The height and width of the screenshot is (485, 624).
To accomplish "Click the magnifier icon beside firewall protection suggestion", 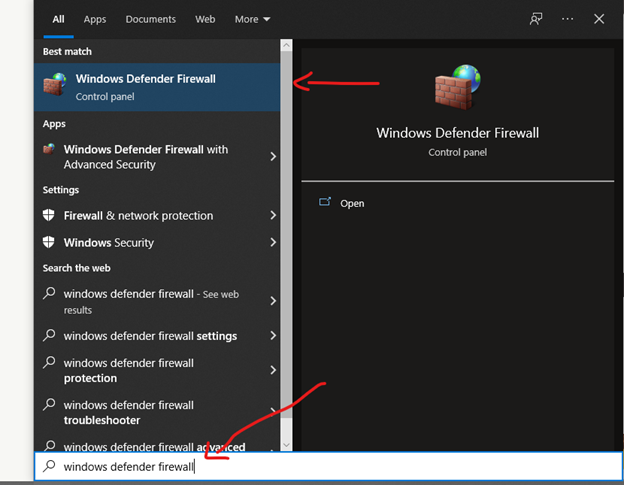I will coord(49,362).
